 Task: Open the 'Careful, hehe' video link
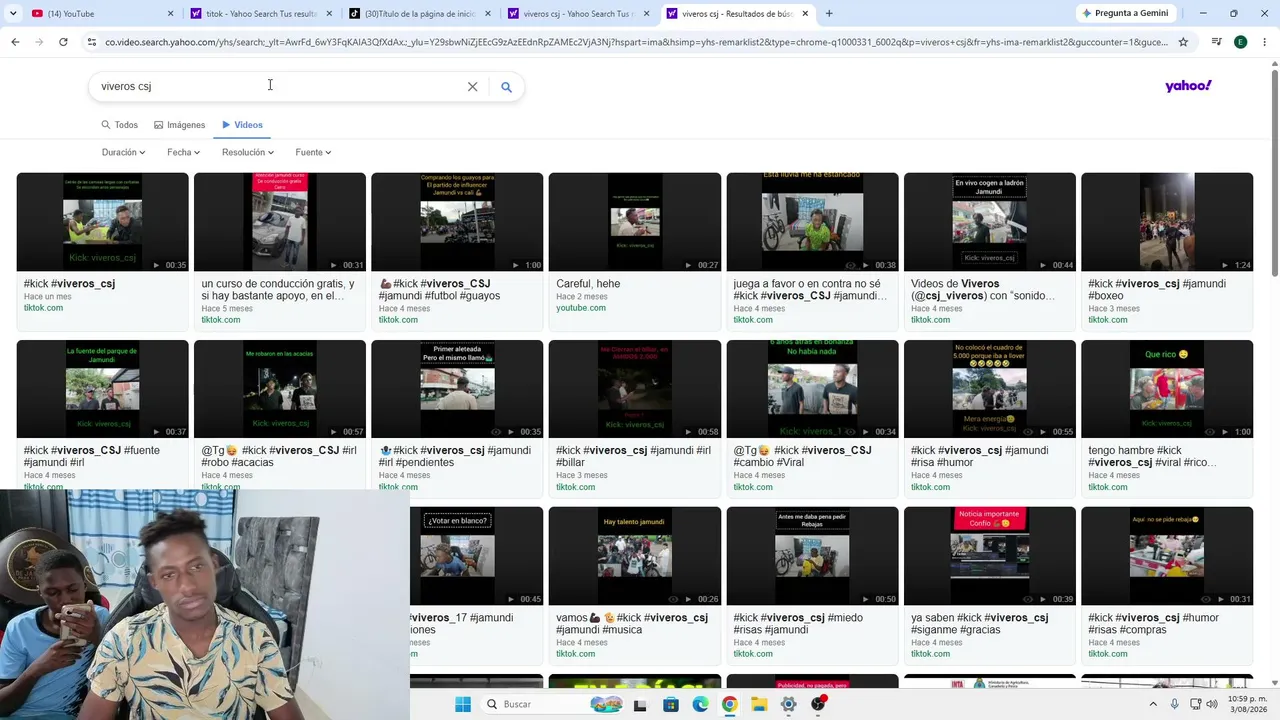click(588, 284)
